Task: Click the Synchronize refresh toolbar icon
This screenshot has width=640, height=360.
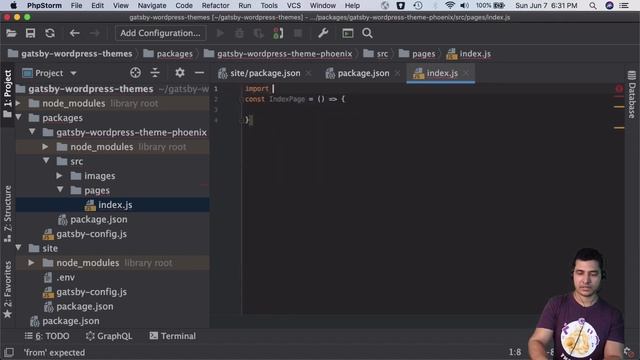Action: [x=50, y=33]
